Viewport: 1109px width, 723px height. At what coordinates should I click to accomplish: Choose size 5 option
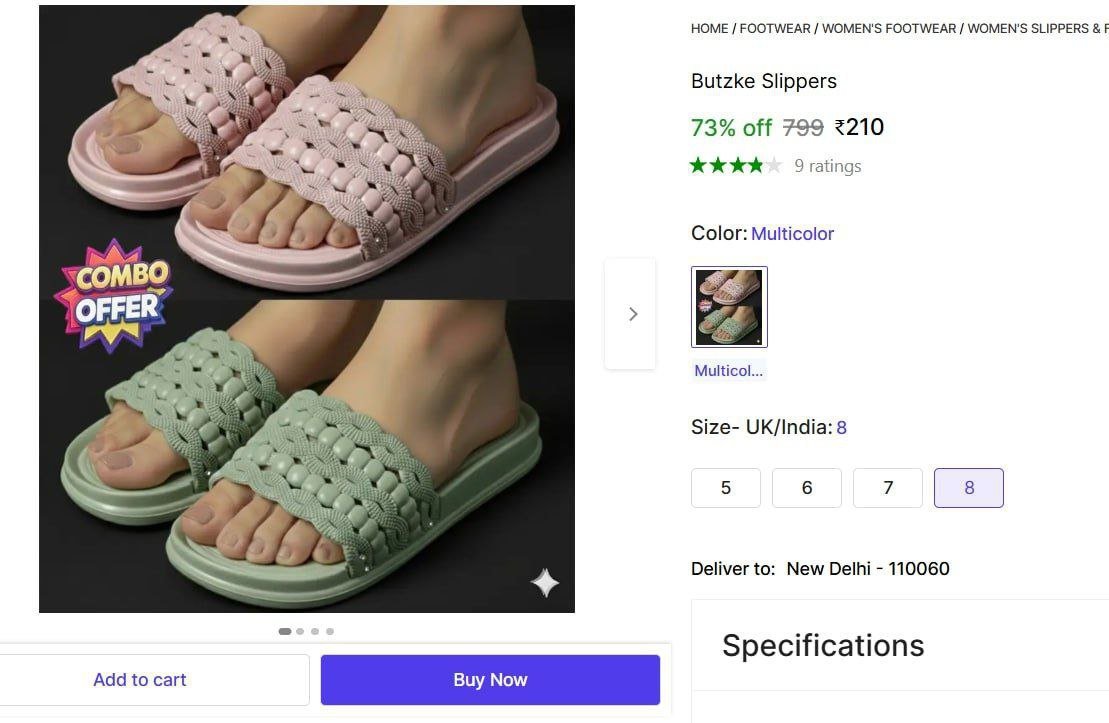pos(726,488)
